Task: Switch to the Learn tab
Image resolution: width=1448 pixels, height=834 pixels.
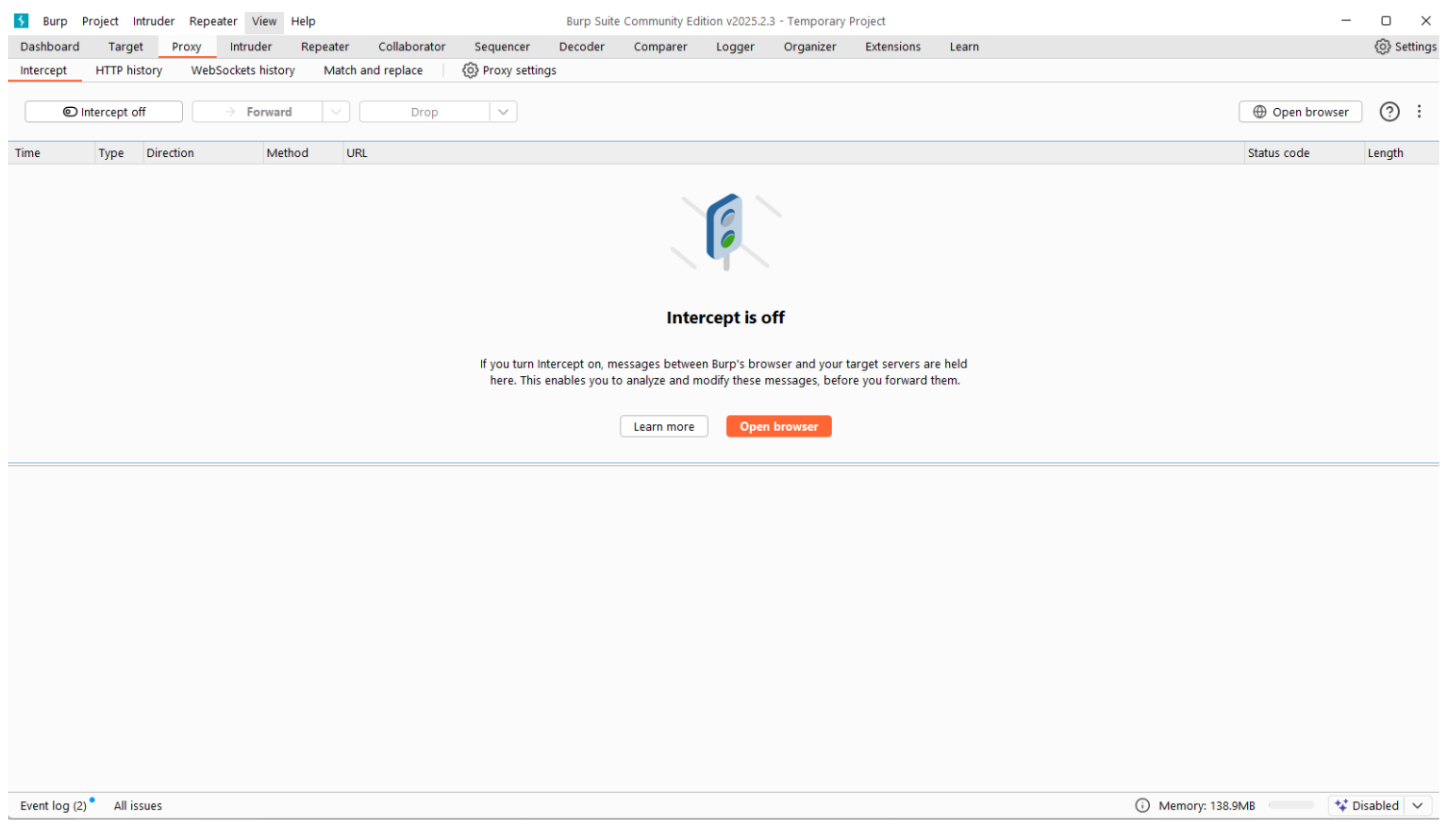Action: coord(964,46)
